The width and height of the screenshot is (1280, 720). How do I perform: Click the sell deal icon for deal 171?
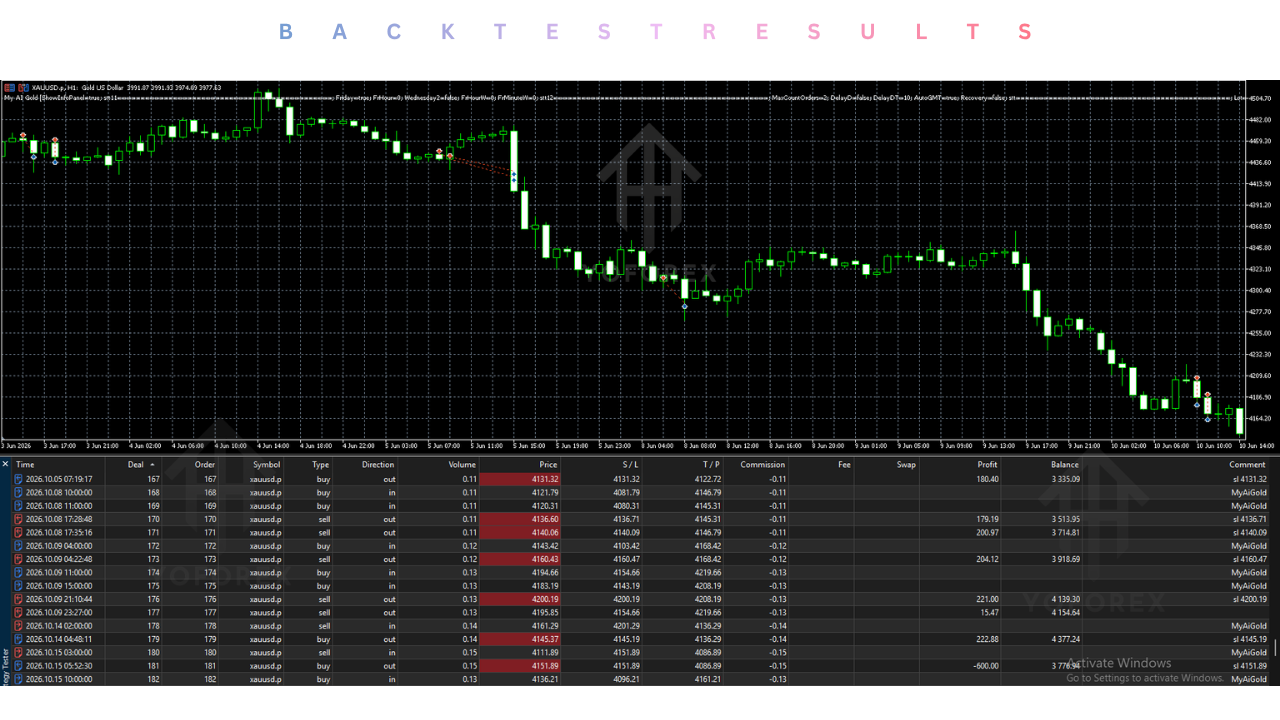pos(18,532)
